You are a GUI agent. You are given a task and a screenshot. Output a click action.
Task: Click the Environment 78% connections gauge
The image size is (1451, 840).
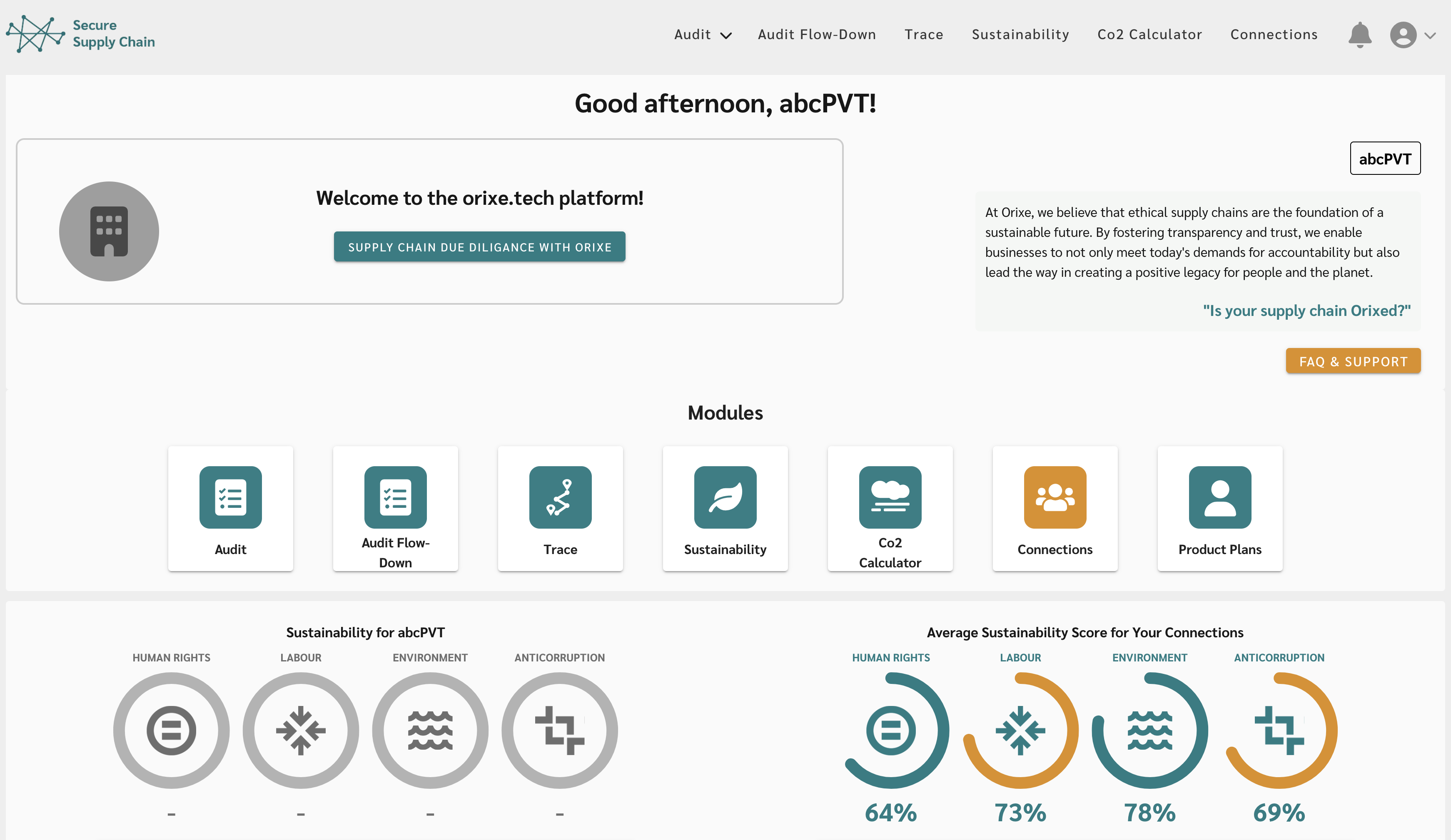coord(1149,731)
